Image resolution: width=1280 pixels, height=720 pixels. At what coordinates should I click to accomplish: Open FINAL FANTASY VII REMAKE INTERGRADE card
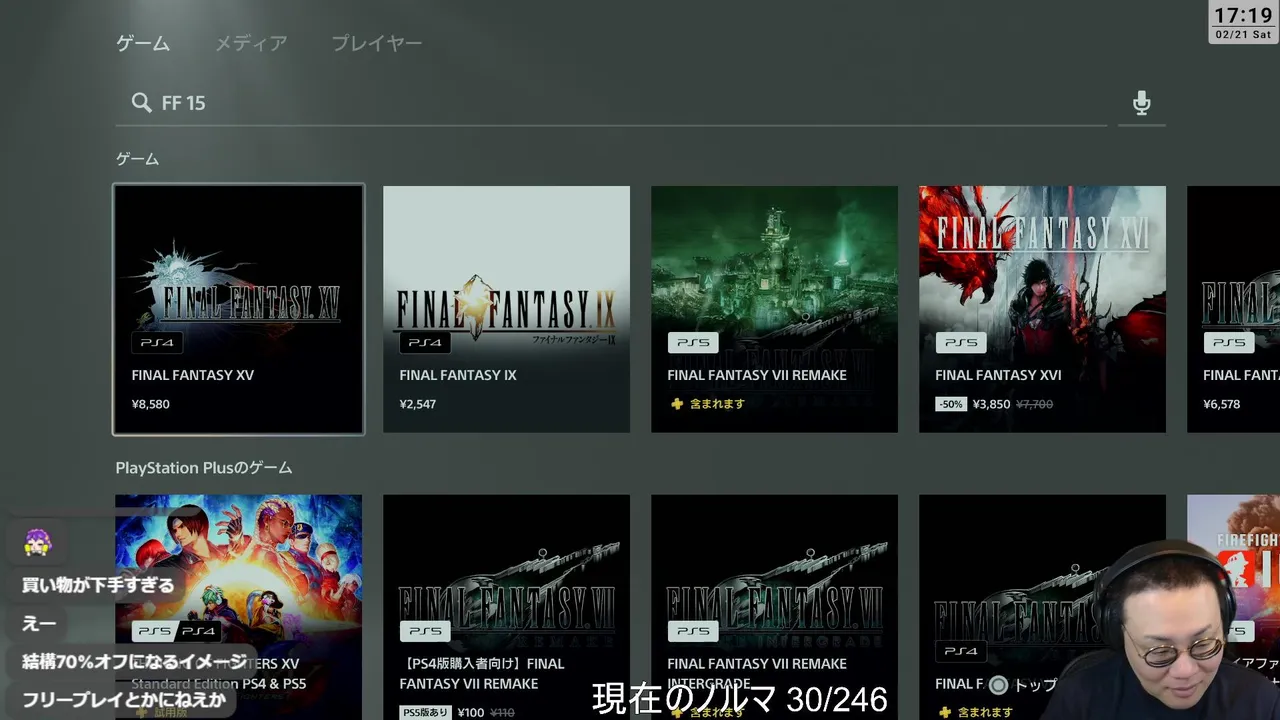coord(774,607)
